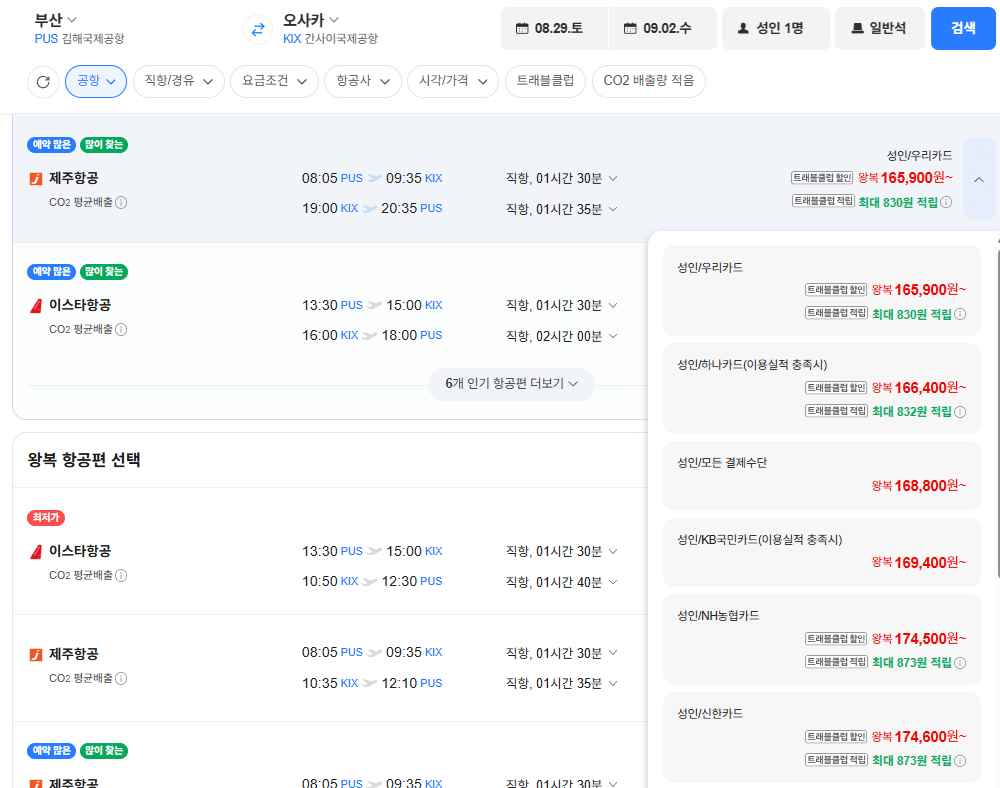Select the 성인/우리카드 165,900원 fare option

coord(821,291)
